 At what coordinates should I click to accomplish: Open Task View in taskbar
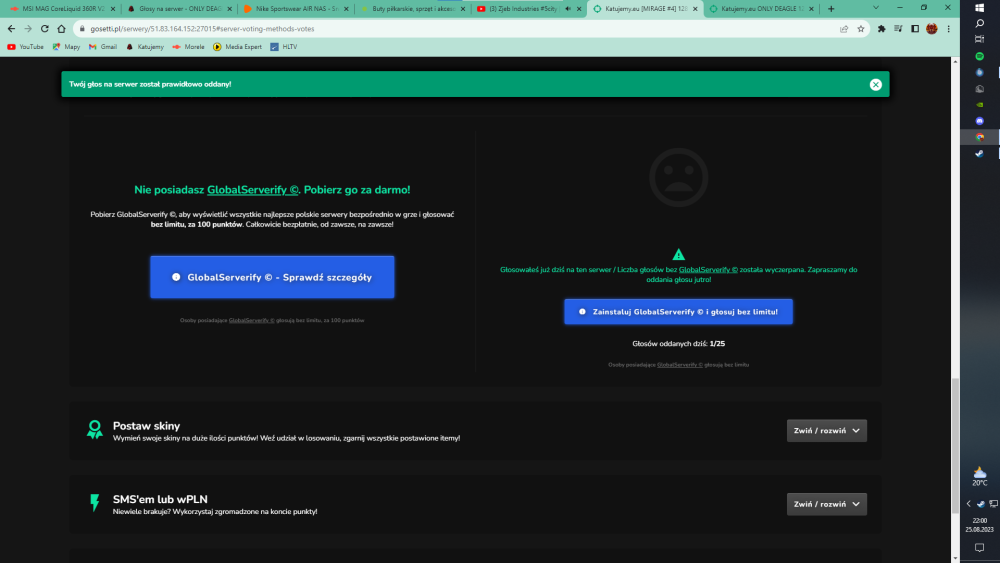coord(980,40)
